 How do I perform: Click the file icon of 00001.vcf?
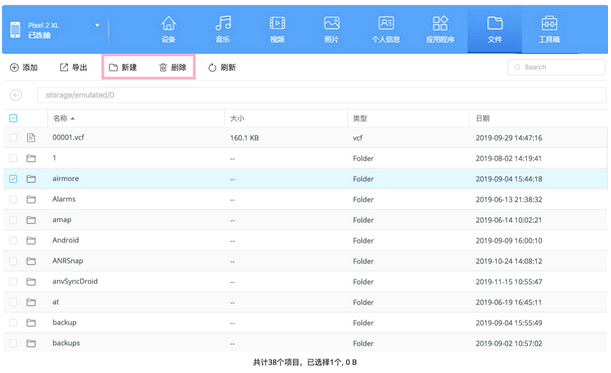[x=31, y=138]
